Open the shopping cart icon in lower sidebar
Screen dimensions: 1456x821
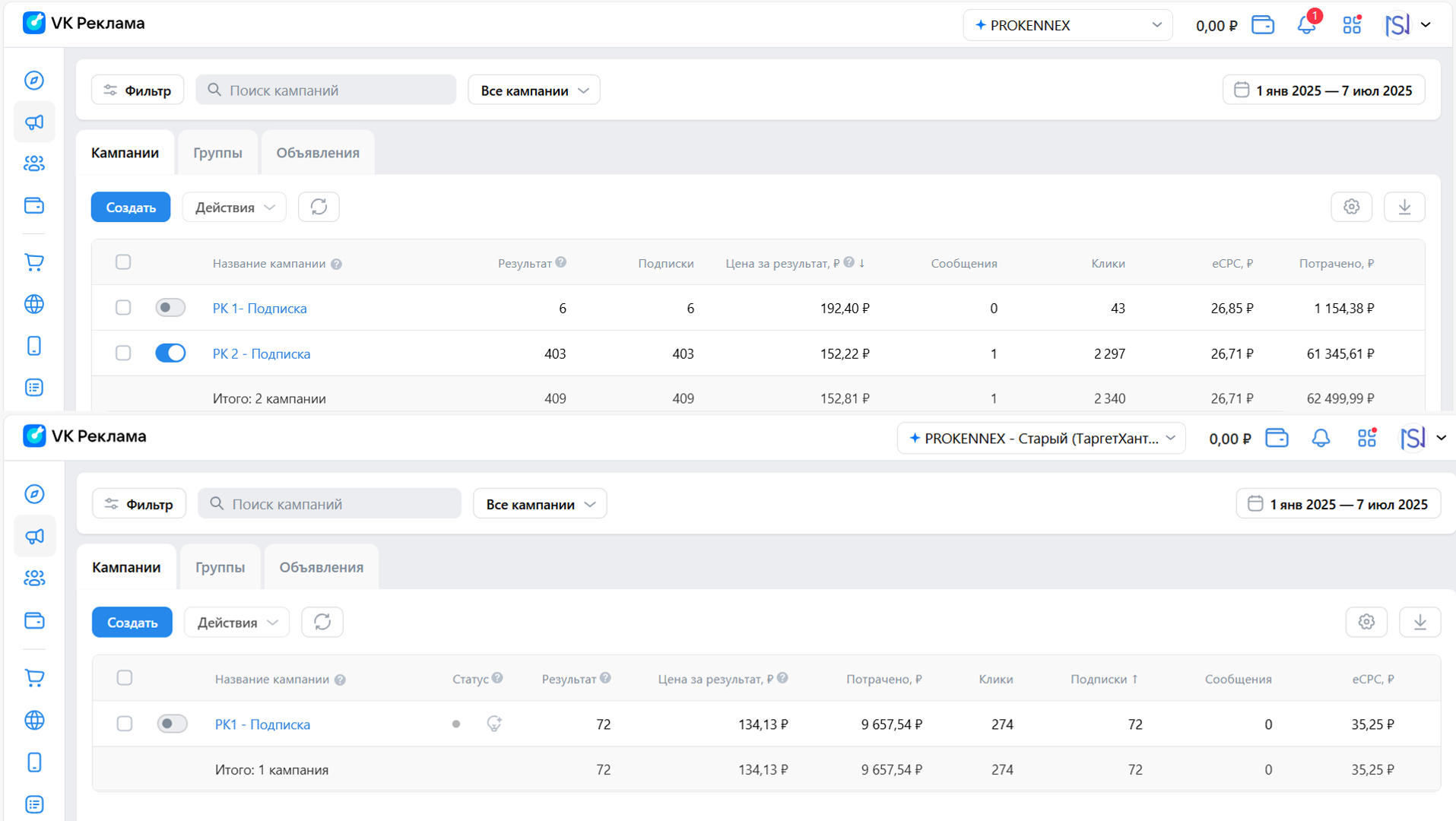pyautogui.click(x=34, y=677)
